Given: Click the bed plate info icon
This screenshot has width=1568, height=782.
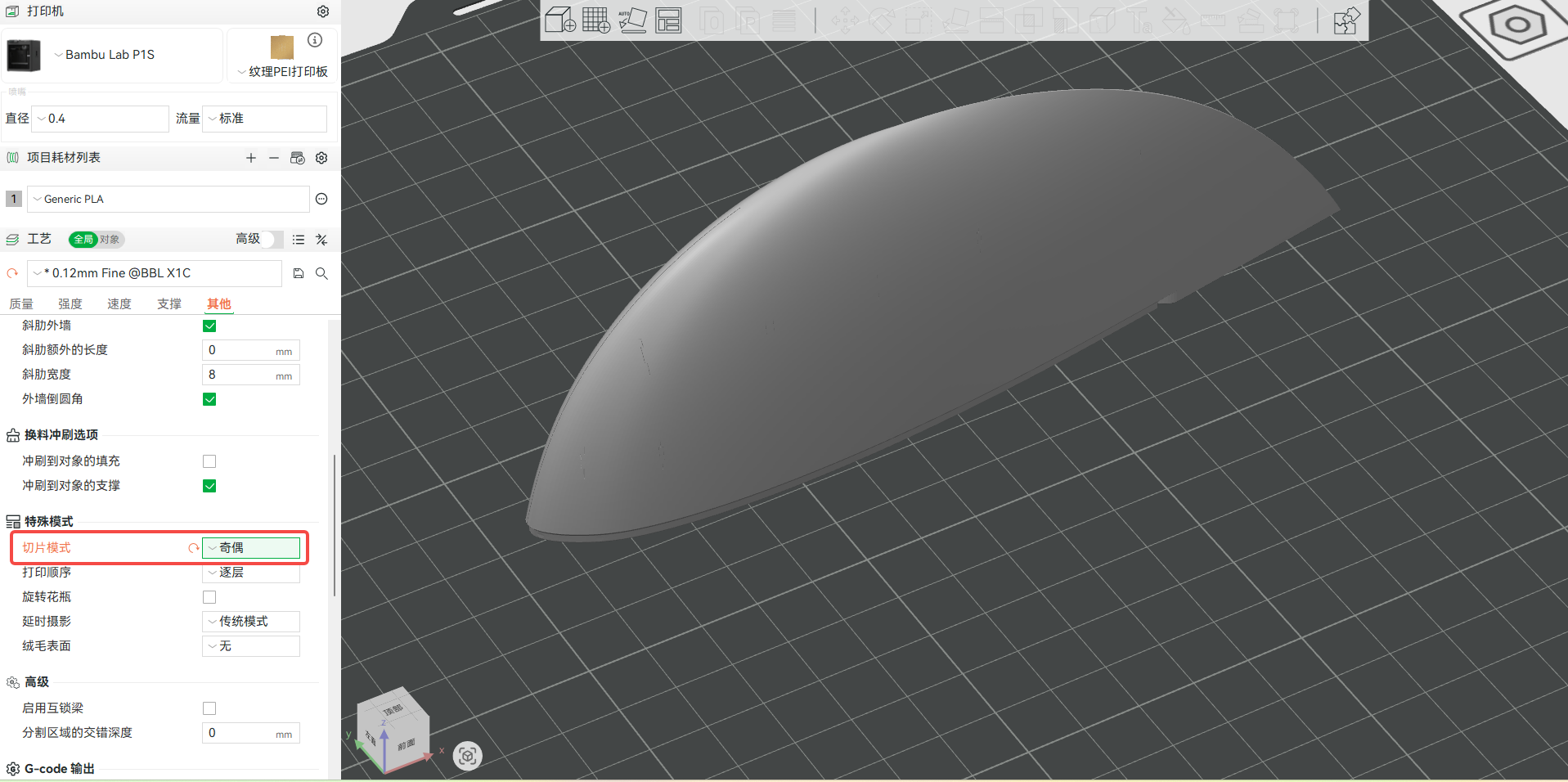Looking at the screenshot, I should click(x=315, y=40).
